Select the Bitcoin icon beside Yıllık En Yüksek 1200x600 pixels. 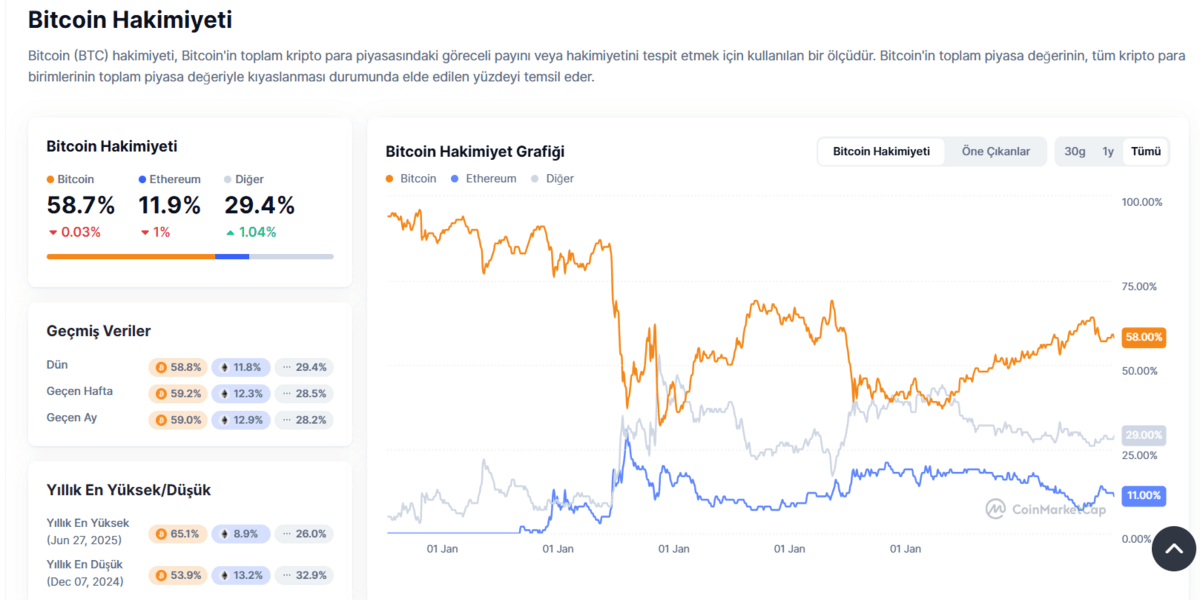point(160,533)
